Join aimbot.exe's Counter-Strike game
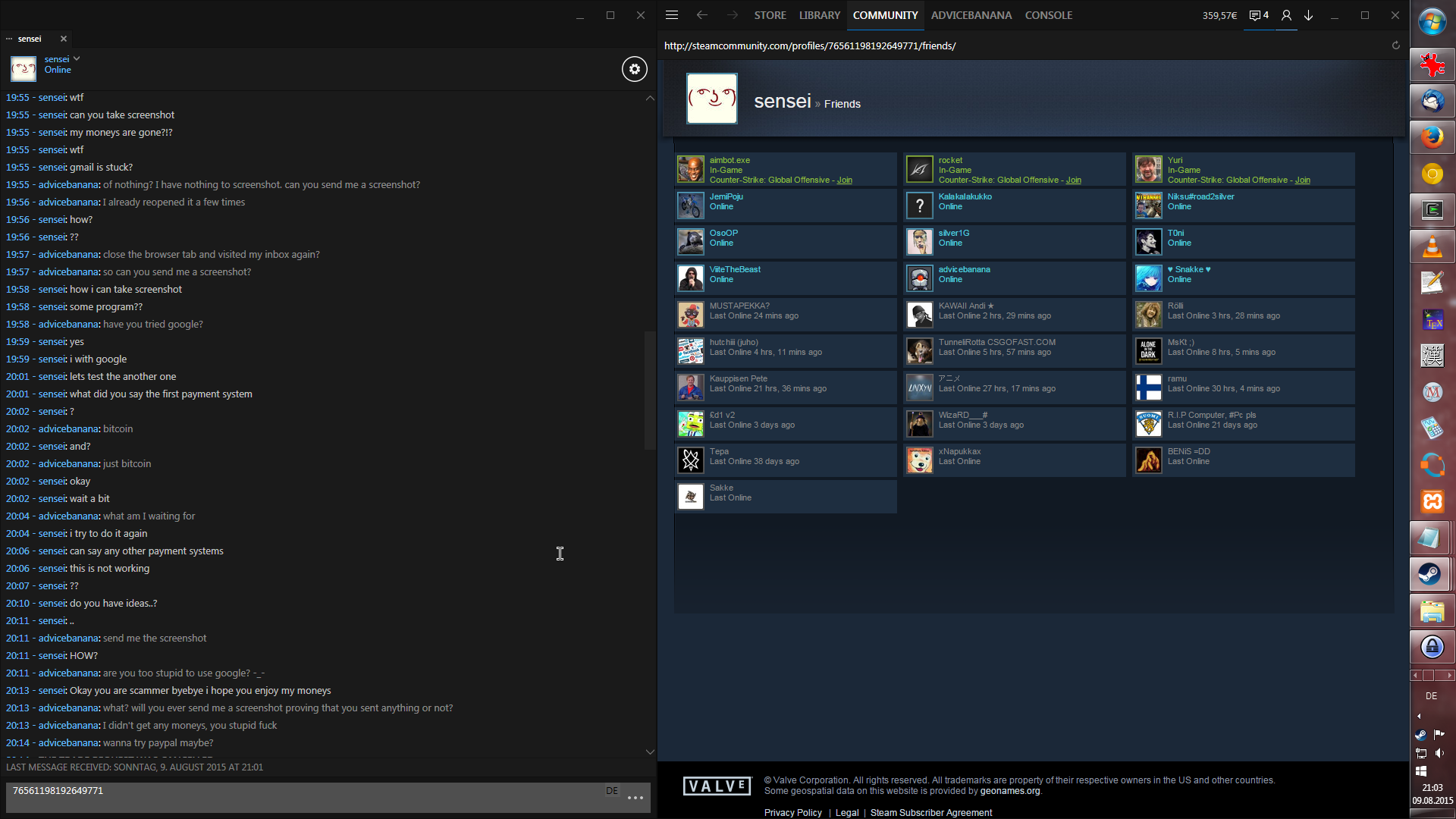The height and width of the screenshot is (819, 1456). point(844,180)
